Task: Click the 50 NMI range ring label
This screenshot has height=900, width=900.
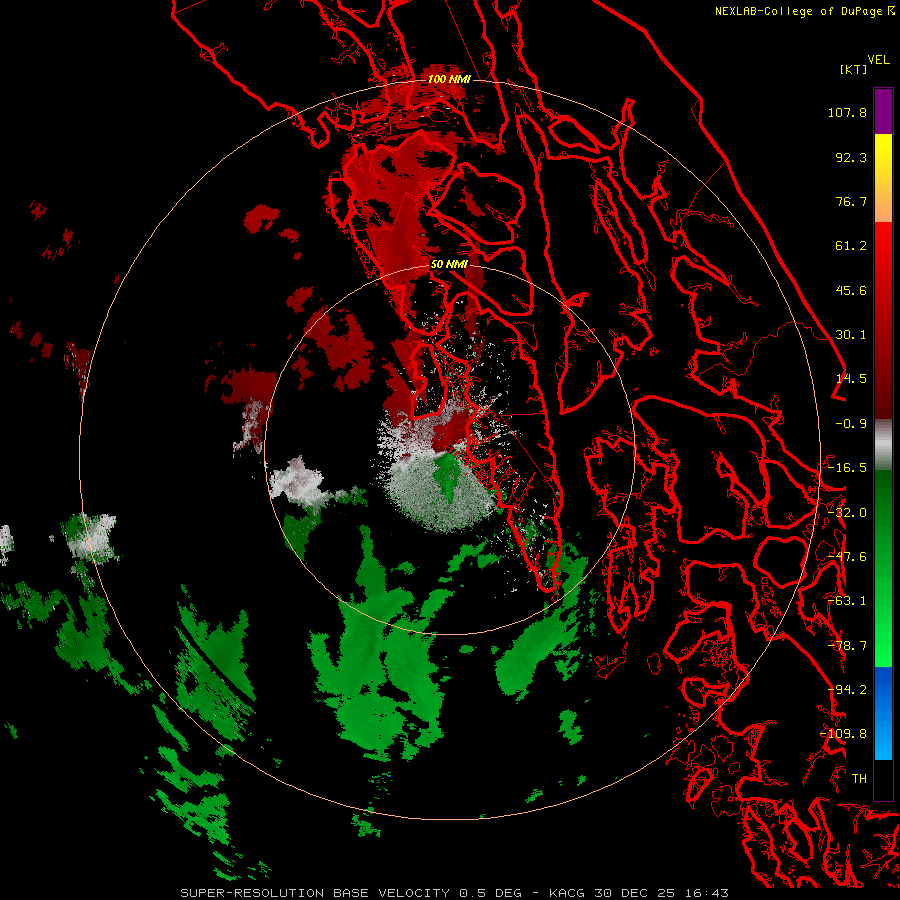Action: coord(449,264)
